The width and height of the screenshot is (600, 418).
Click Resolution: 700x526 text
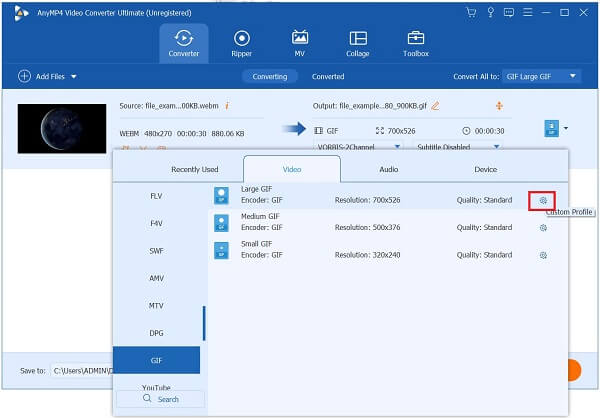pyautogui.click(x=367, y=200)
